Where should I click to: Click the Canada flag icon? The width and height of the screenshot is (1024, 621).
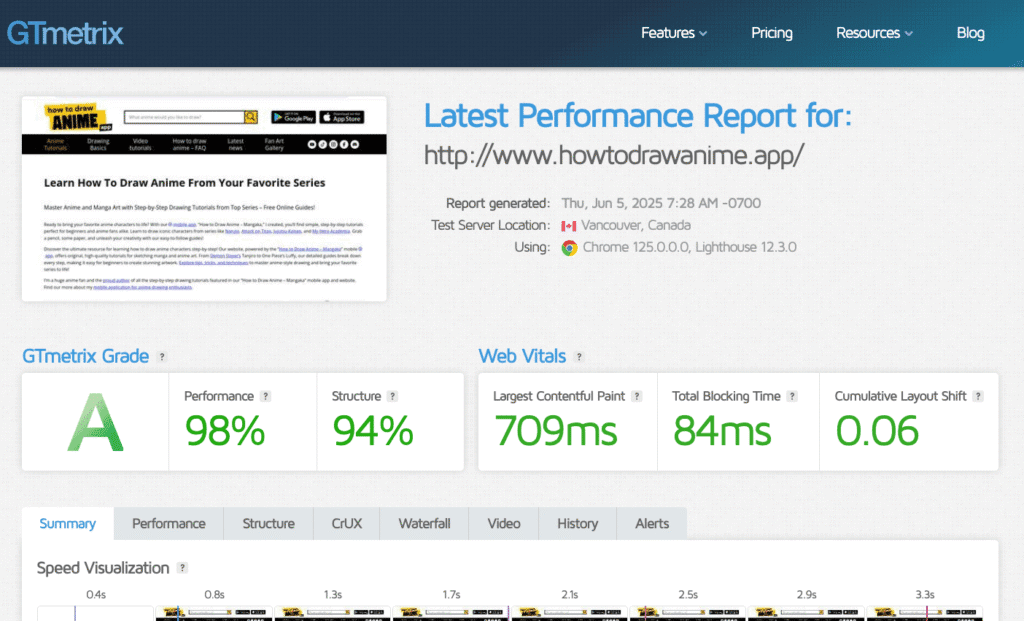[x=569, y=226]
